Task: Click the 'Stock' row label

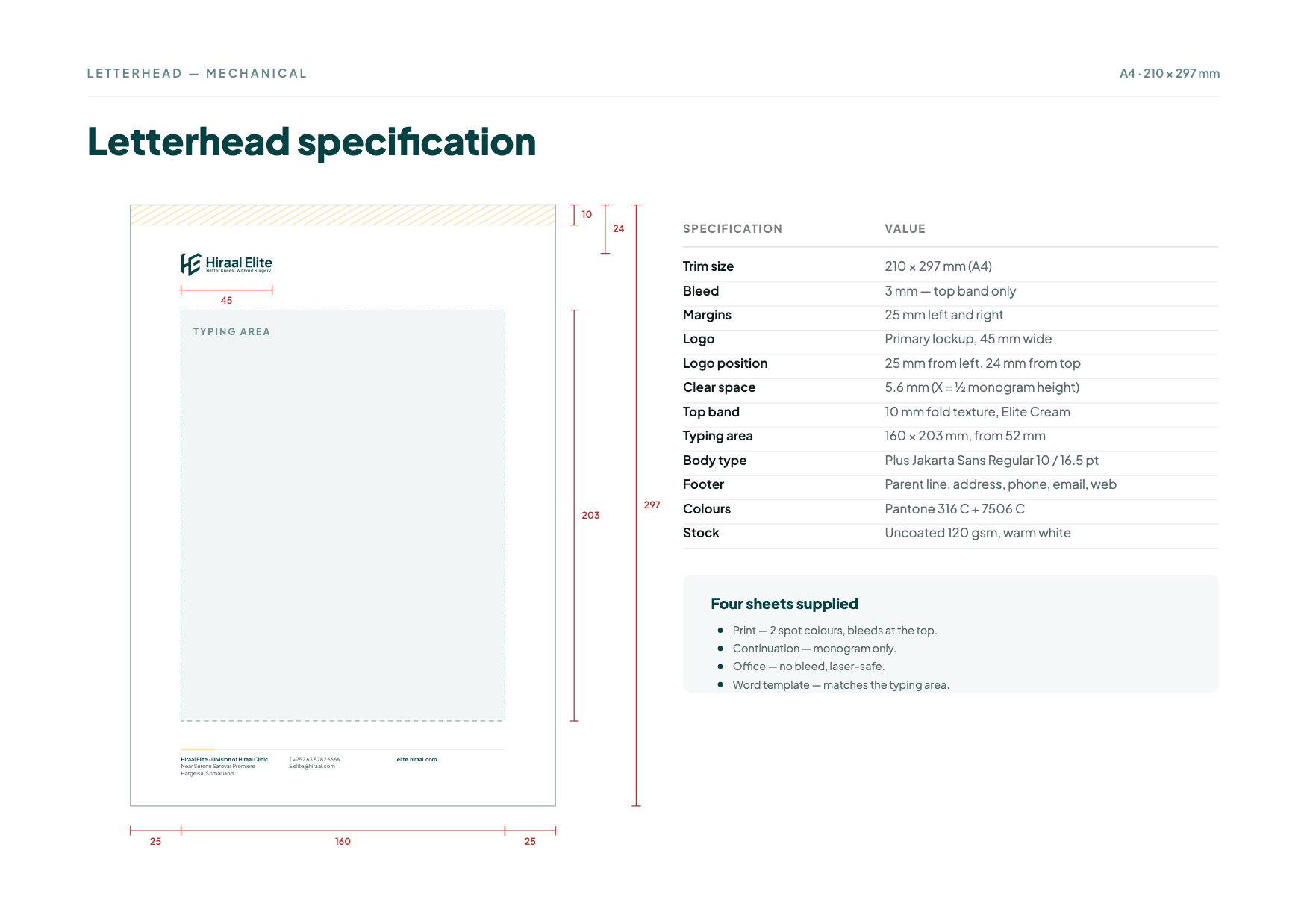Action: point(701,533)
